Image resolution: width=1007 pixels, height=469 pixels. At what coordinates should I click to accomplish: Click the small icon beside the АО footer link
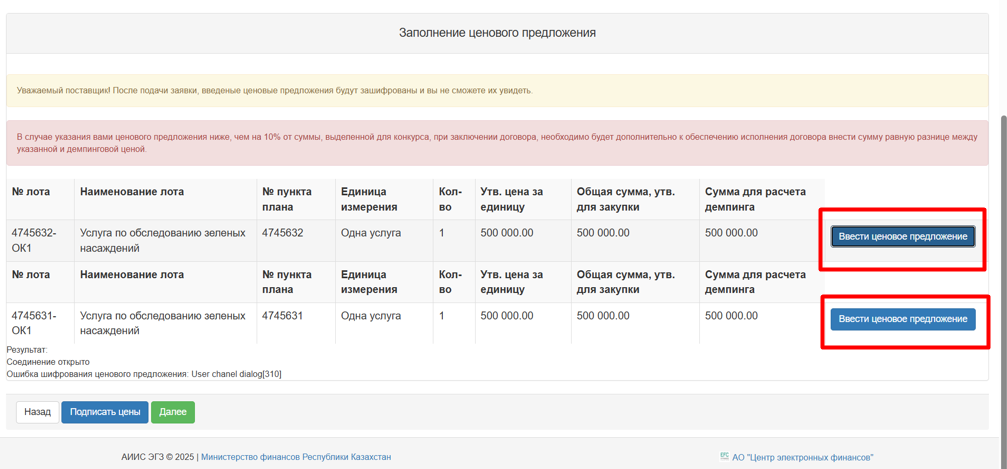724,457
